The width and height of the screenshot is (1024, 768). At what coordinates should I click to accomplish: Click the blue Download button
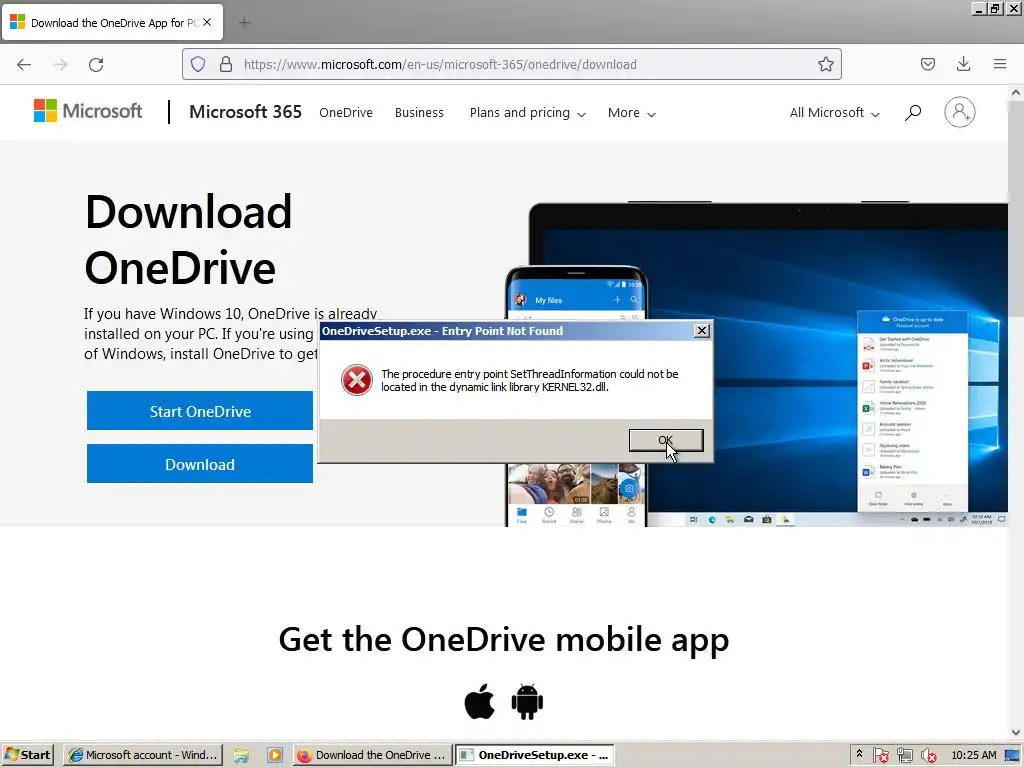[200, 464]
